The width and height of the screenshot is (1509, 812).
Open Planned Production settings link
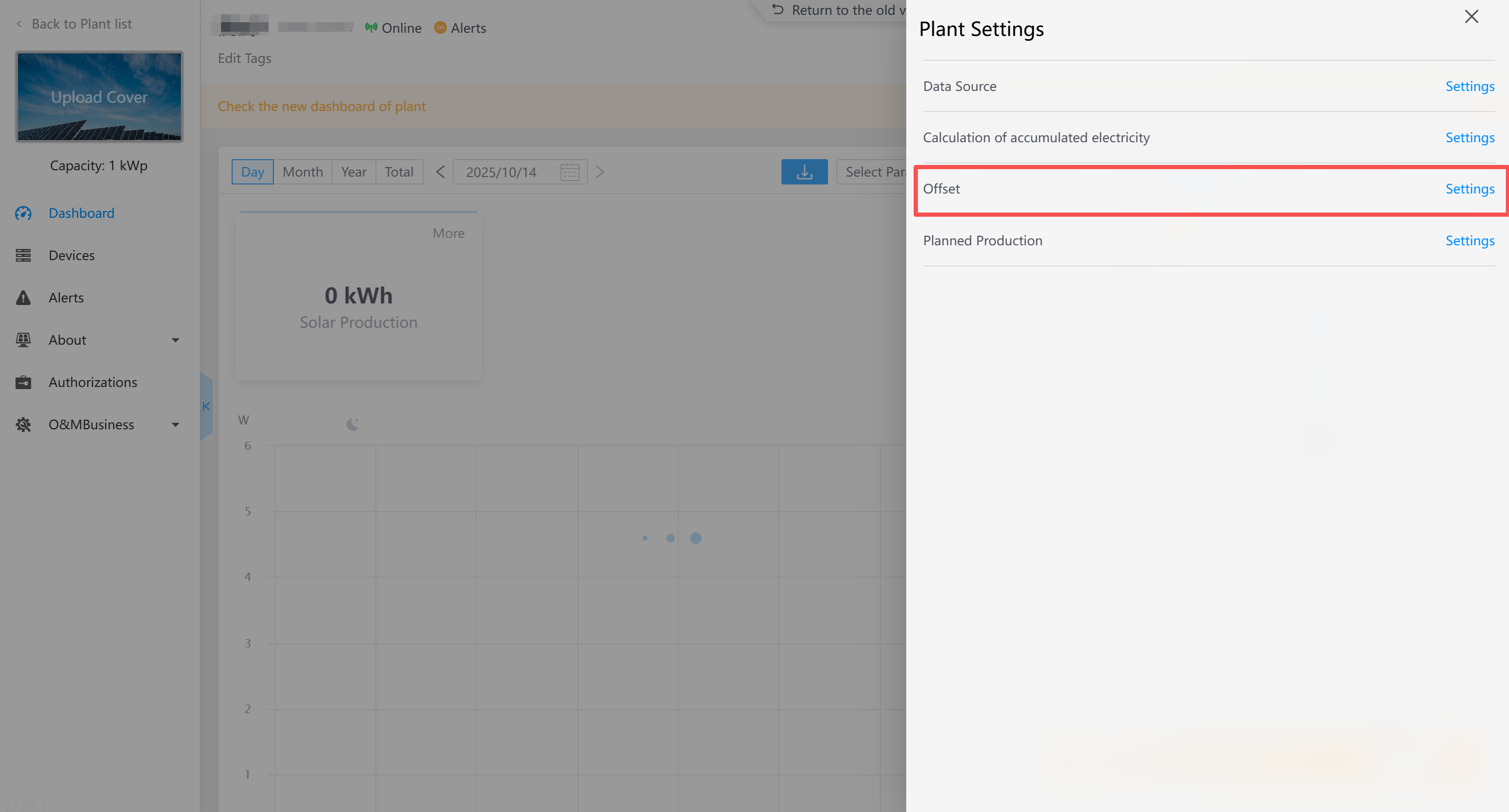click(x=1469, y=240)
